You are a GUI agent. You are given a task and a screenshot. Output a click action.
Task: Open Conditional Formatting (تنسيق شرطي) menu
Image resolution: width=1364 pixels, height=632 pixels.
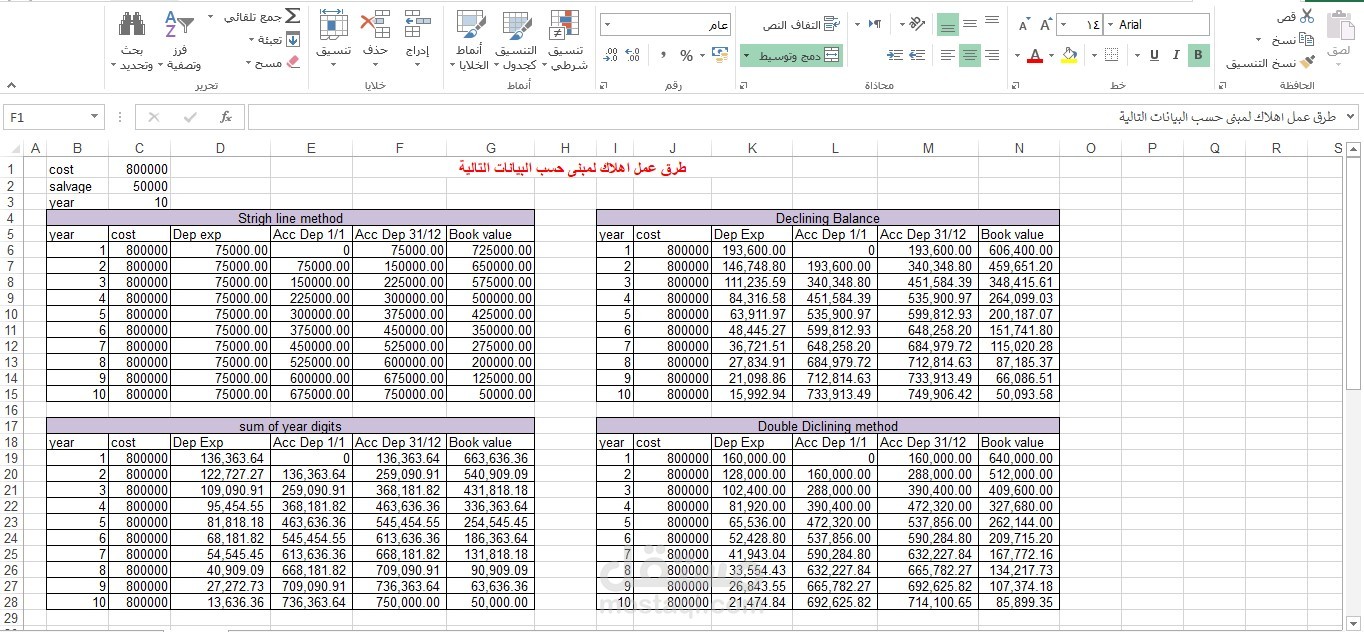(568, 40)
